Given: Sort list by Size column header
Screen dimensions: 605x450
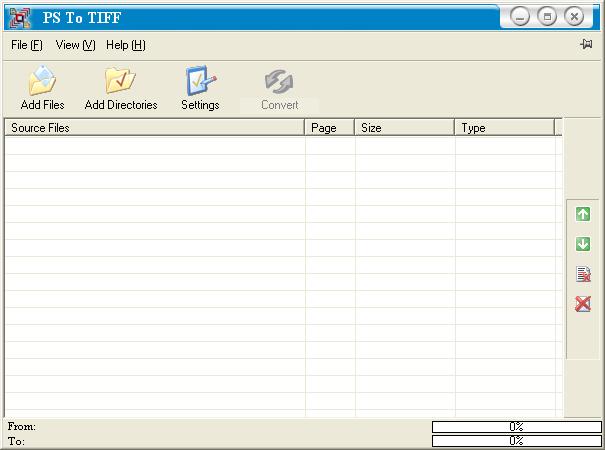Looking at the screenshot, I should pos(405,128).
